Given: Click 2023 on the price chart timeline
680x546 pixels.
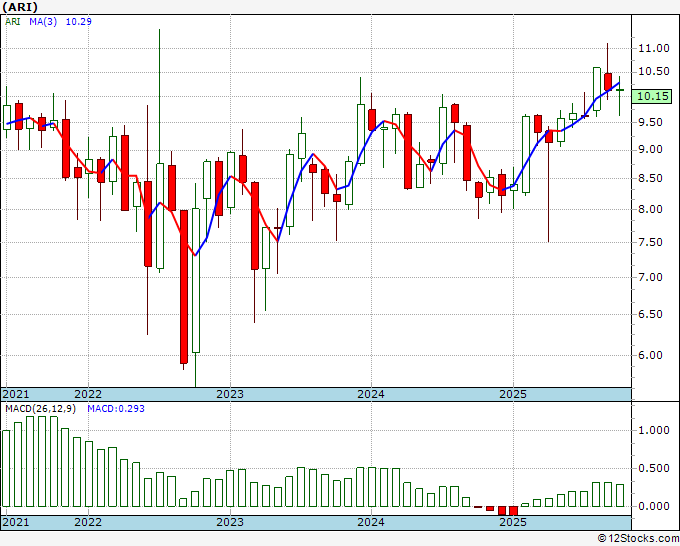Looking at the screenshot, I should [x=230, y=394].
